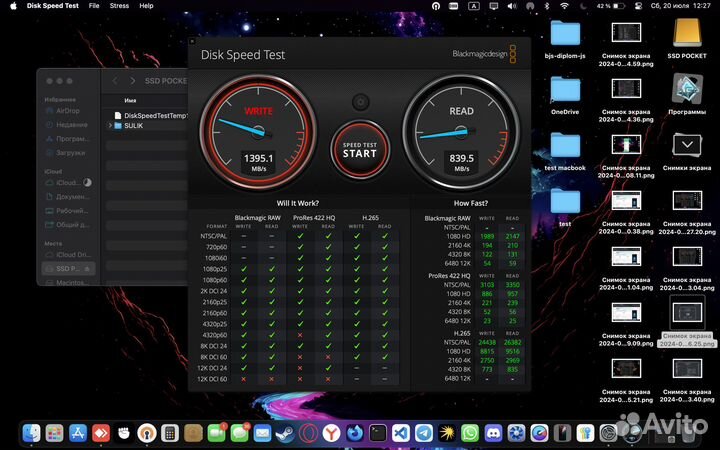Select highlighted screenshot ending 6.25.png
The image size is (720, 450).
tap(687, 313)
